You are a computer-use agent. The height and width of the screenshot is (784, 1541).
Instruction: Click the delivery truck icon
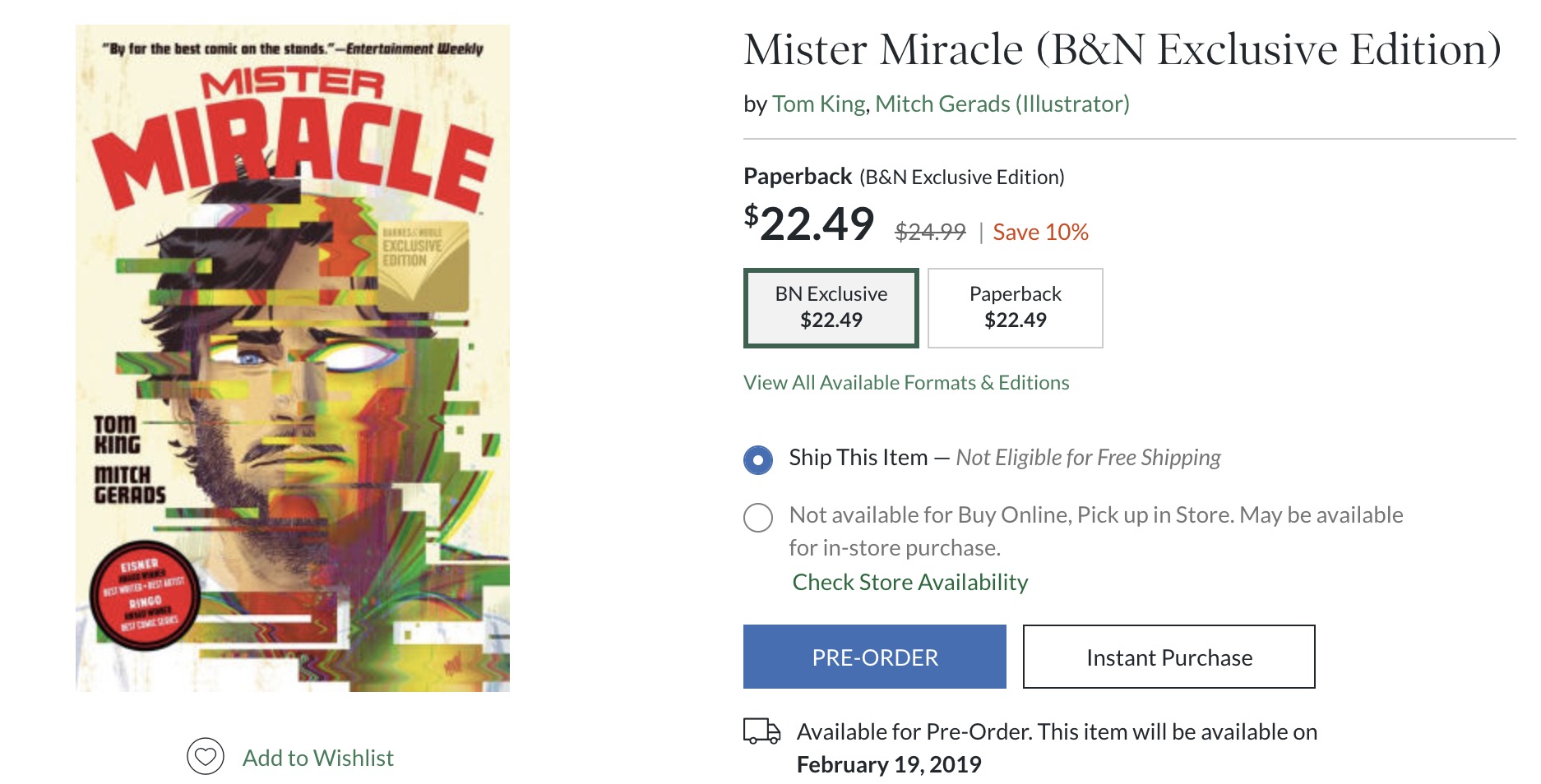tap(761, 731)
